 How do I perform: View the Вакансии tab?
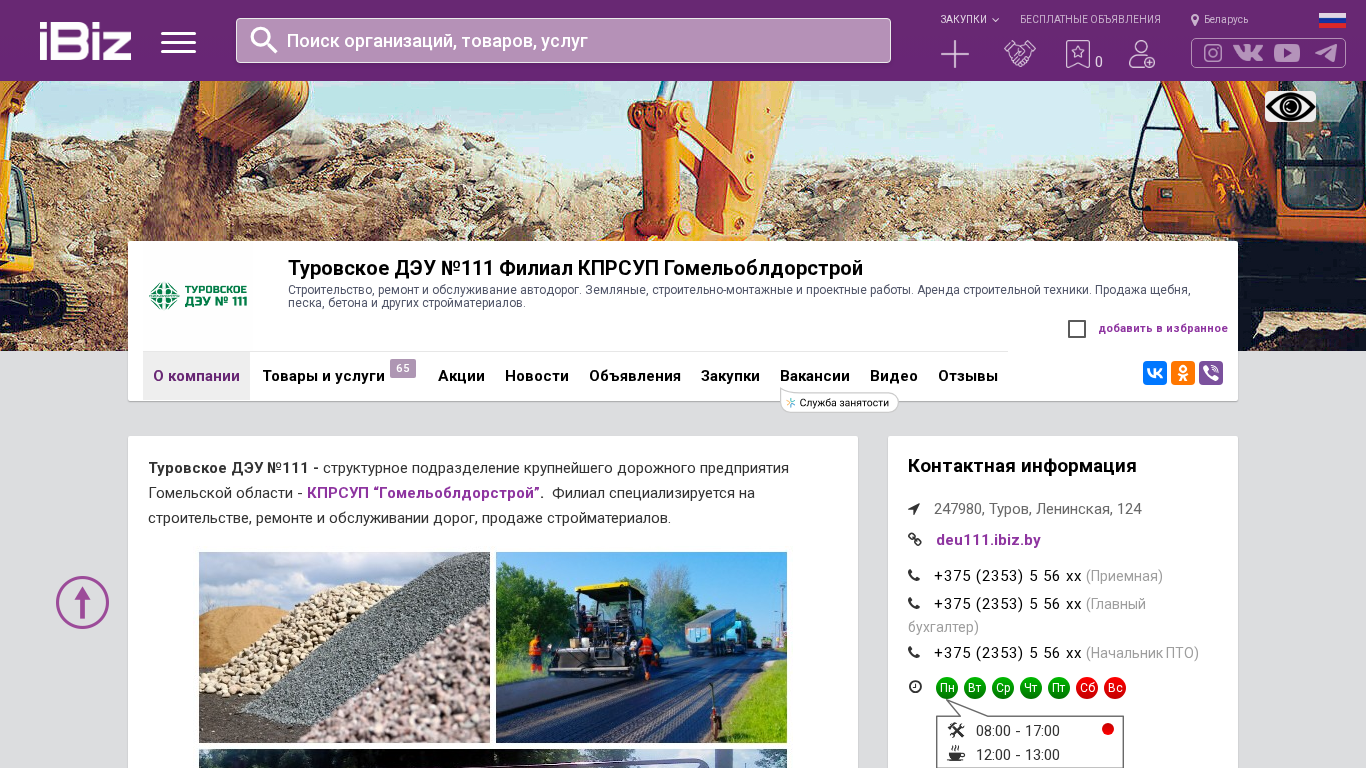(x=815, y=376)
